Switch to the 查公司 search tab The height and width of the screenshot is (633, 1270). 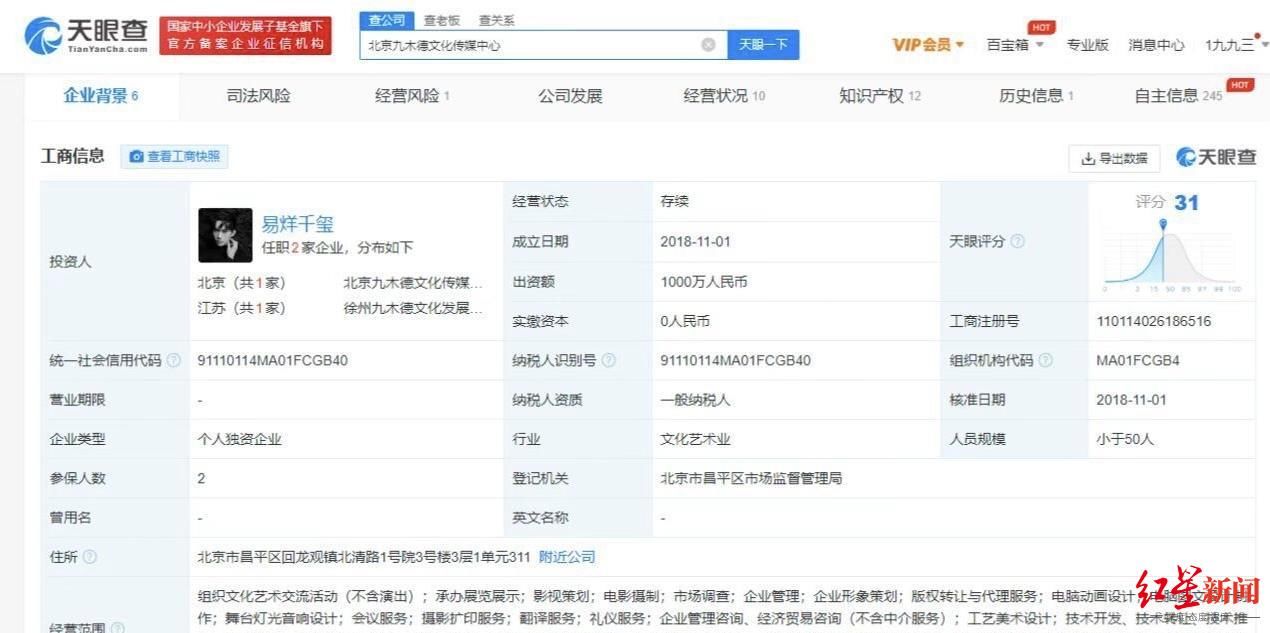pyautogui.click(x=387, y=20)
